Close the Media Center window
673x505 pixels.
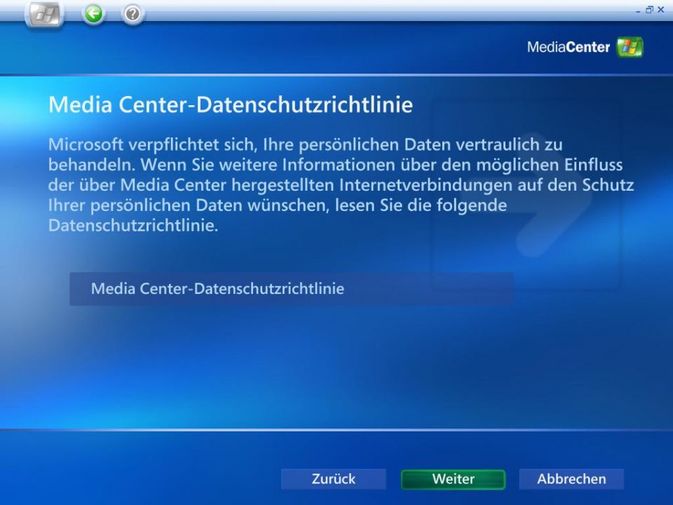[x=661, y=9]
